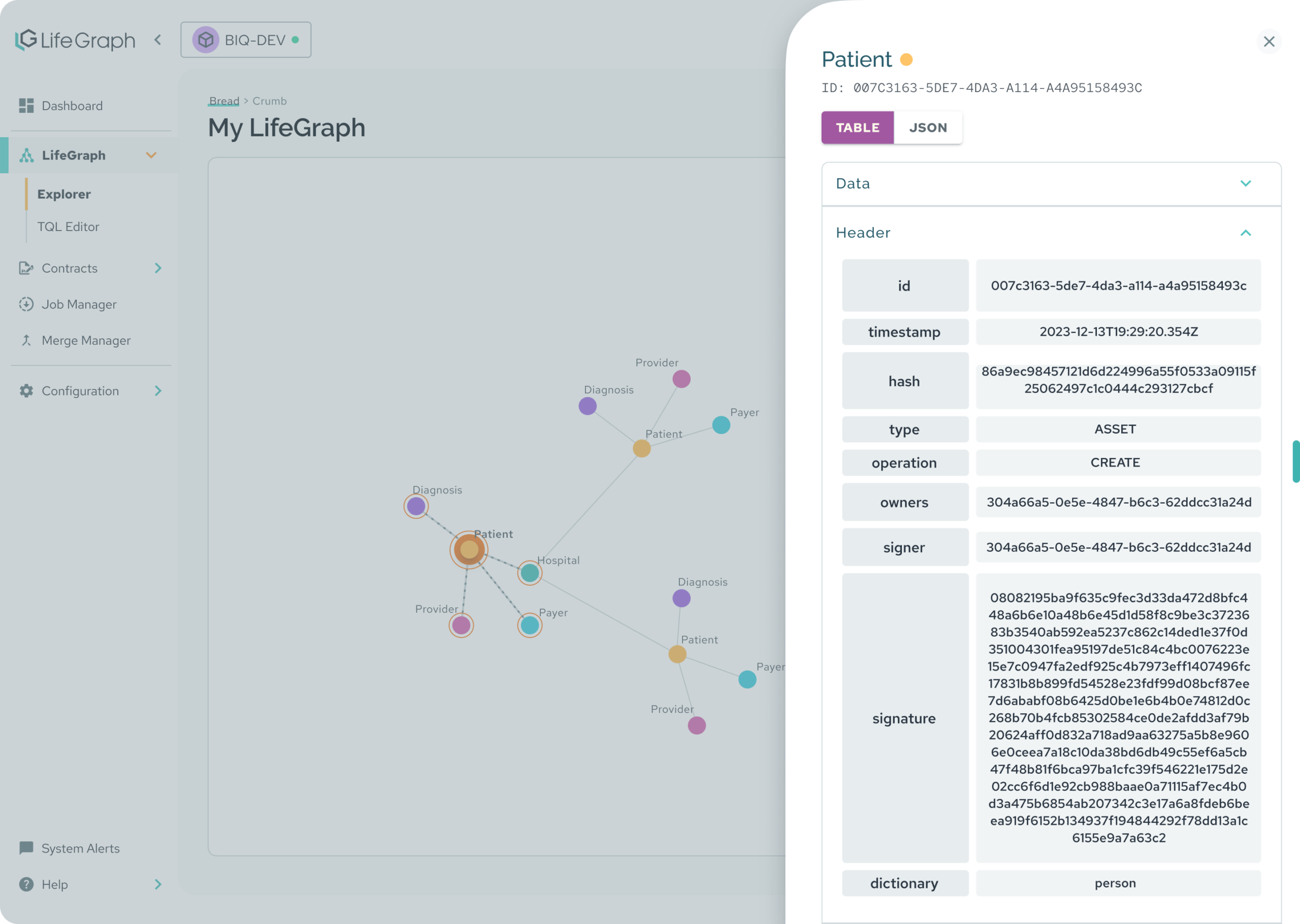
Task: Click the Dashboard grid icon
Action: (26, 106)
